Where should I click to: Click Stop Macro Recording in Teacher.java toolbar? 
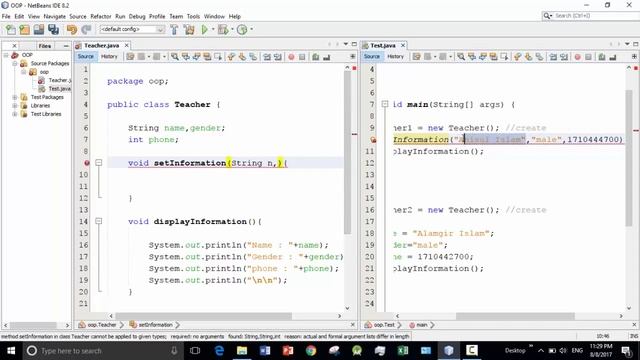click(302, 57)
